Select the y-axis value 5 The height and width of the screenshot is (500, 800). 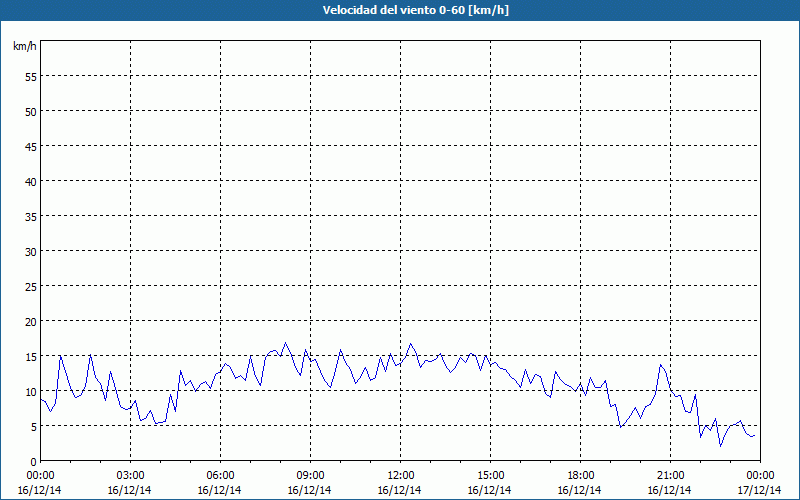[x=34, y=427]
